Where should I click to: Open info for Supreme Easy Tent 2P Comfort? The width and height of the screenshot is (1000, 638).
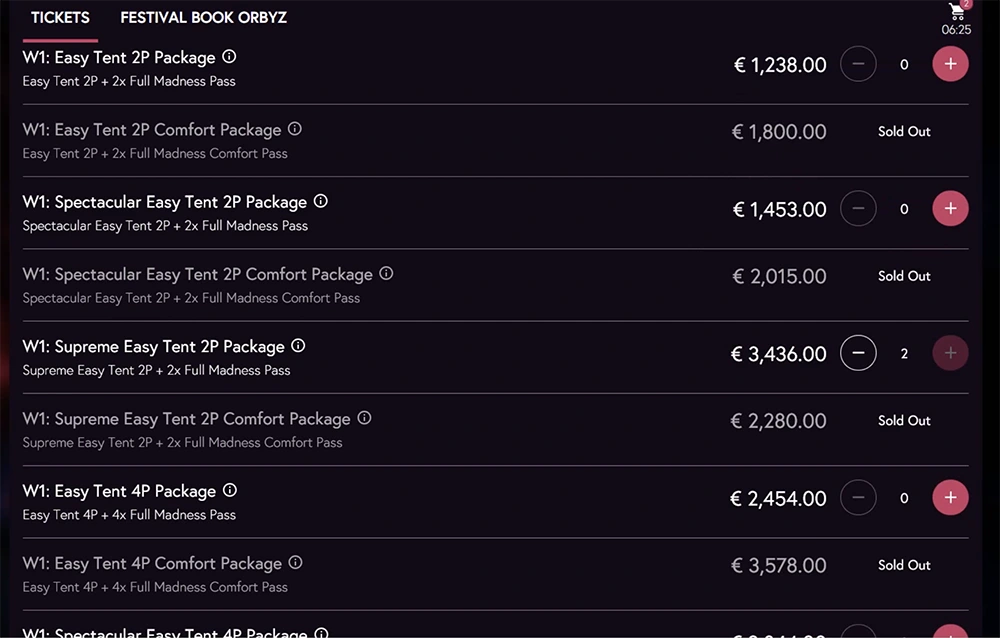(x=365, y=418)
